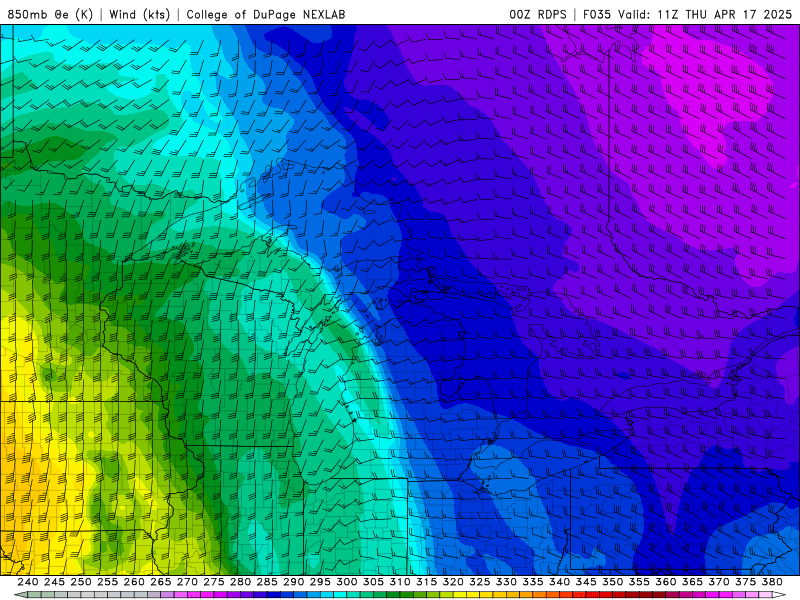This screenshot has height=600, width=800.
Task: Click the 365 value on the color scale
Action: [692, 582]
